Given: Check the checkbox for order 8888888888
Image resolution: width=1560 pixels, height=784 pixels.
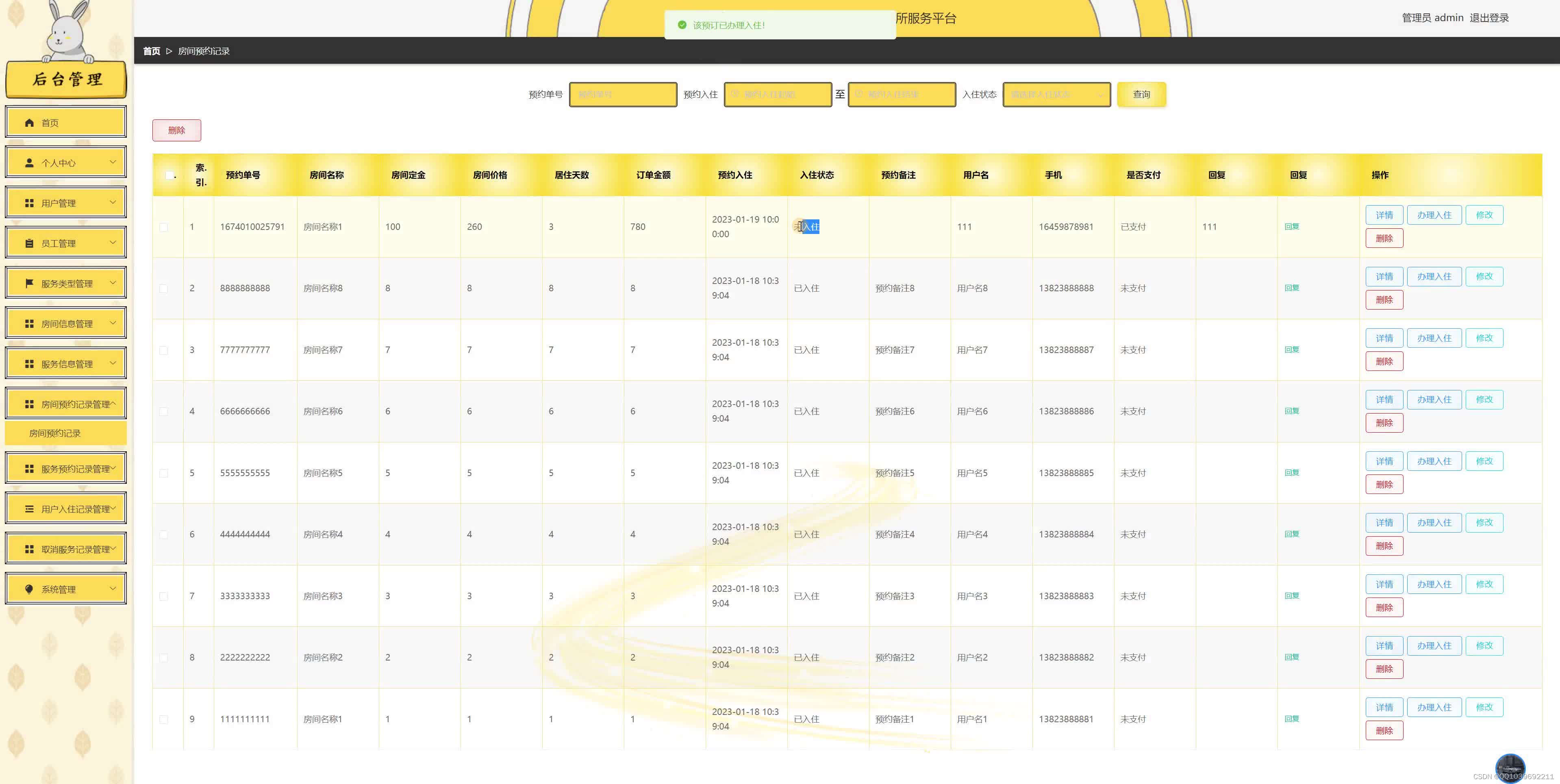Looking at the screenshot, I should [163, 289].
